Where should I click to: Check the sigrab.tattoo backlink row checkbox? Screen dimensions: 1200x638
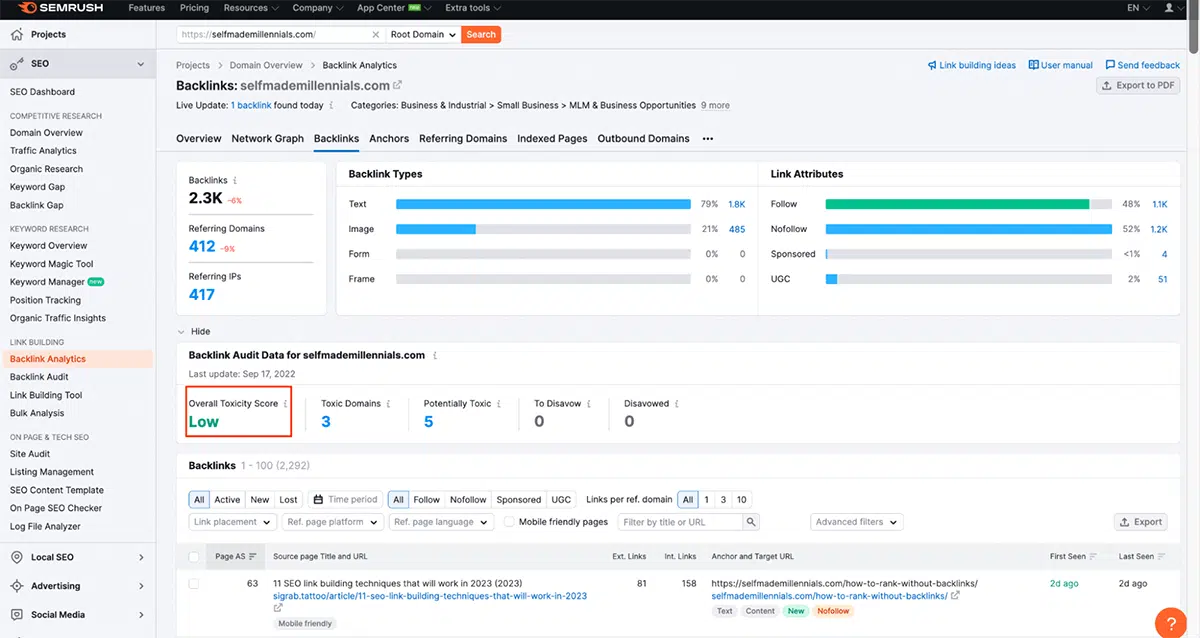click(194, 583)
